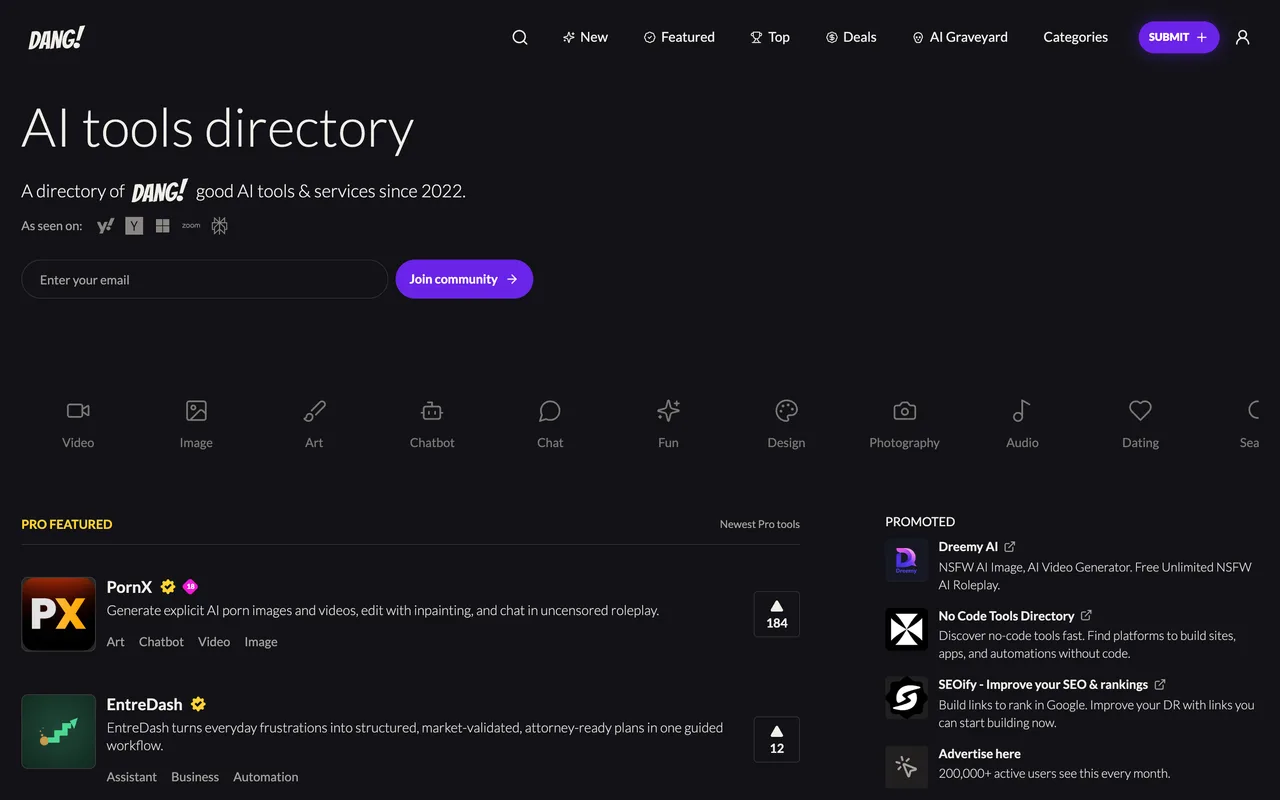Select the Chatbot tag under PornX
The height and width of the screenshot is (800, 1280).
click(161, 642)
